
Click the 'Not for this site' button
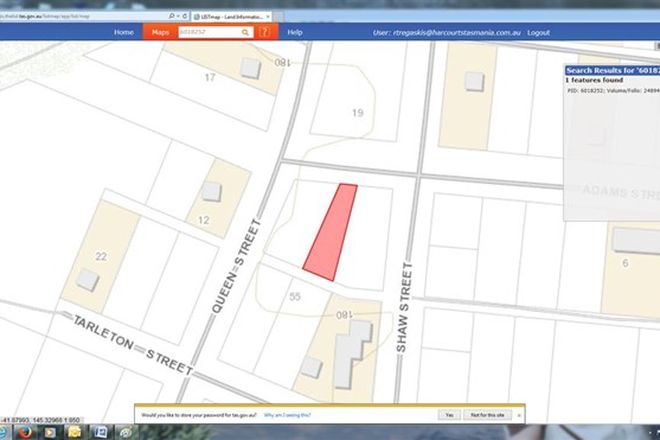[487, 414]
